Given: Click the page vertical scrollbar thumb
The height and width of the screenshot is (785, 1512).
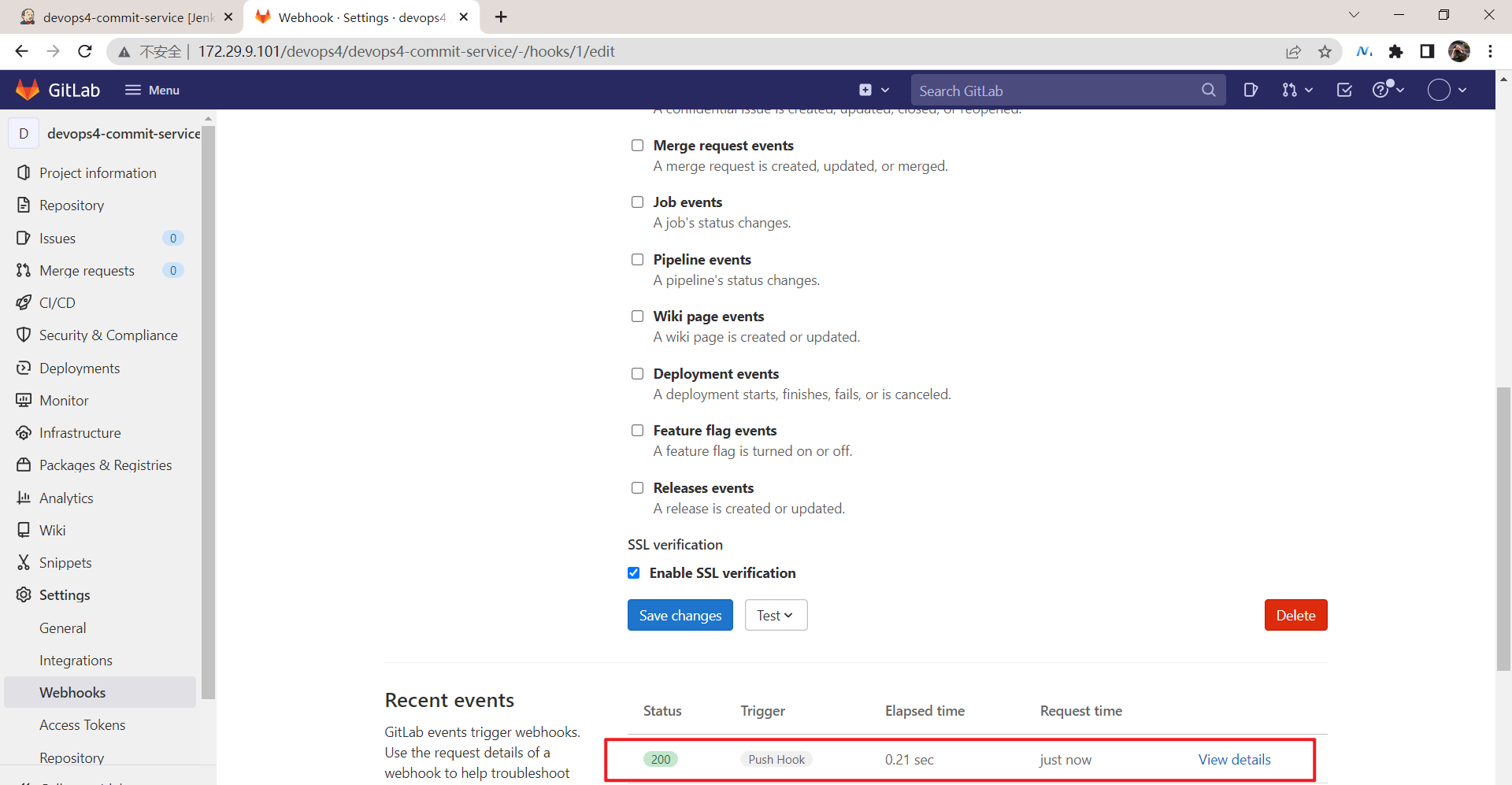Looking at the screenshot, I should [1504, 528].
